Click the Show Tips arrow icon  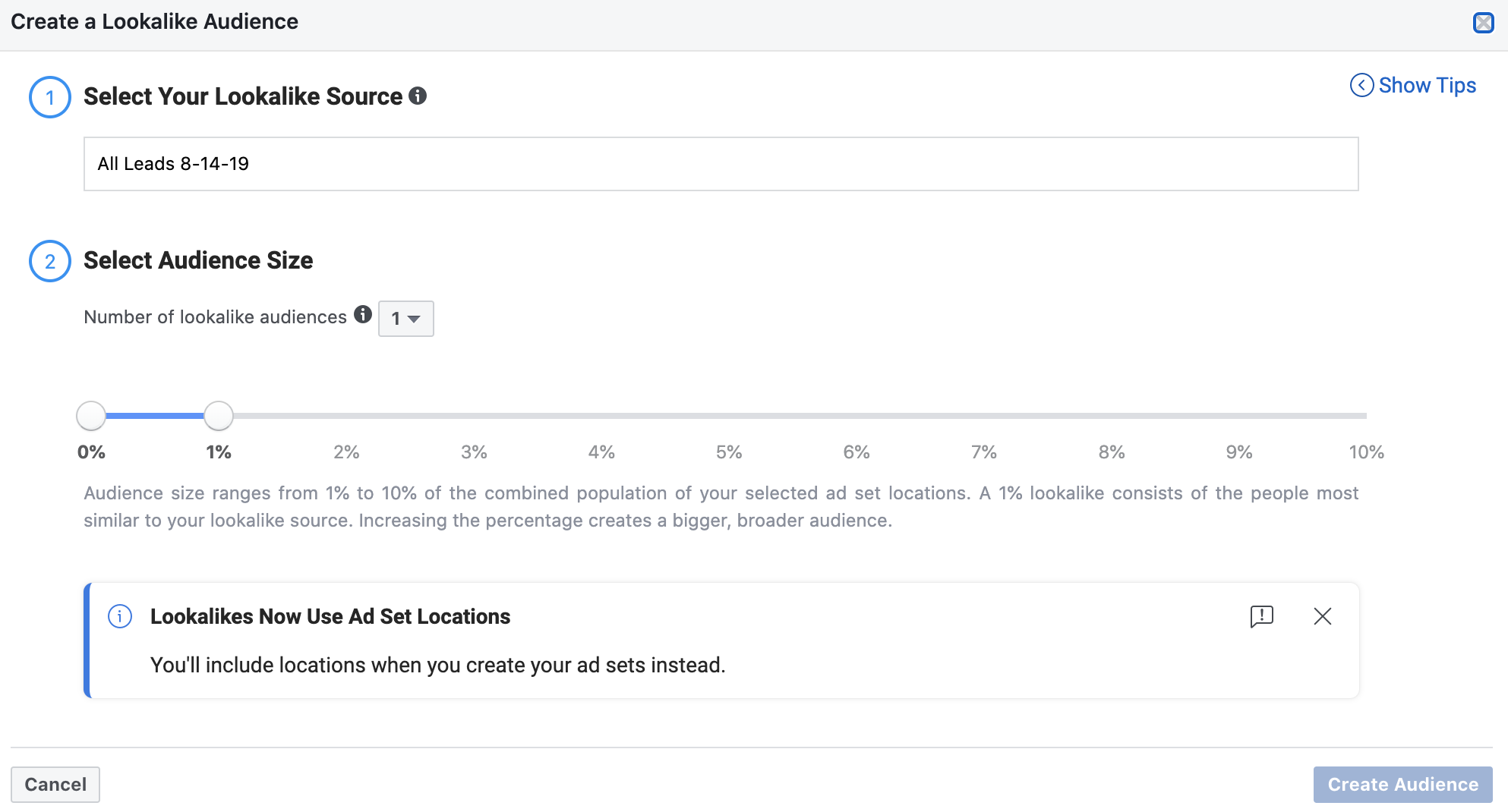tap(1361, 85)
